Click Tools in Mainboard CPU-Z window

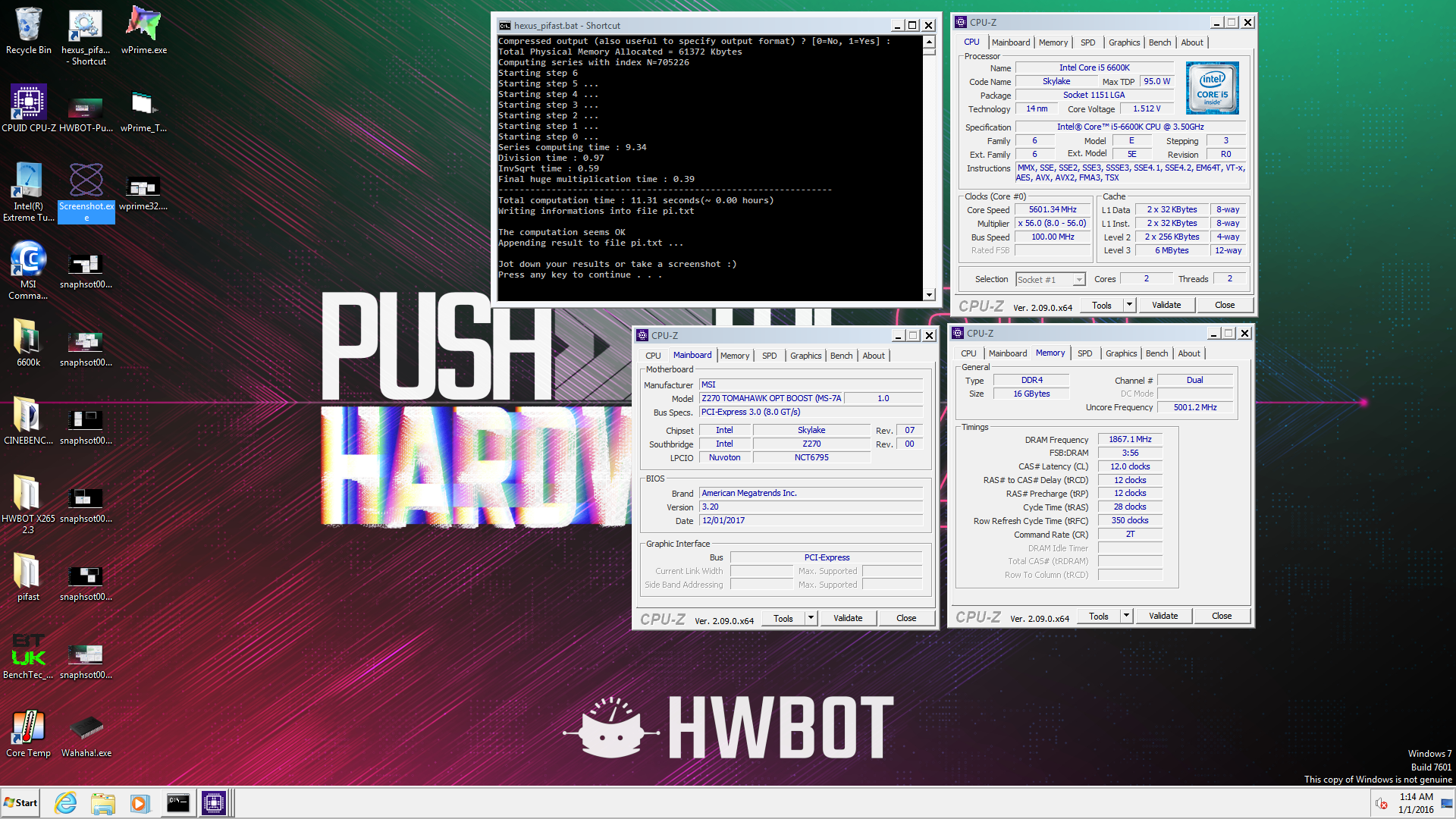[783, 618]
